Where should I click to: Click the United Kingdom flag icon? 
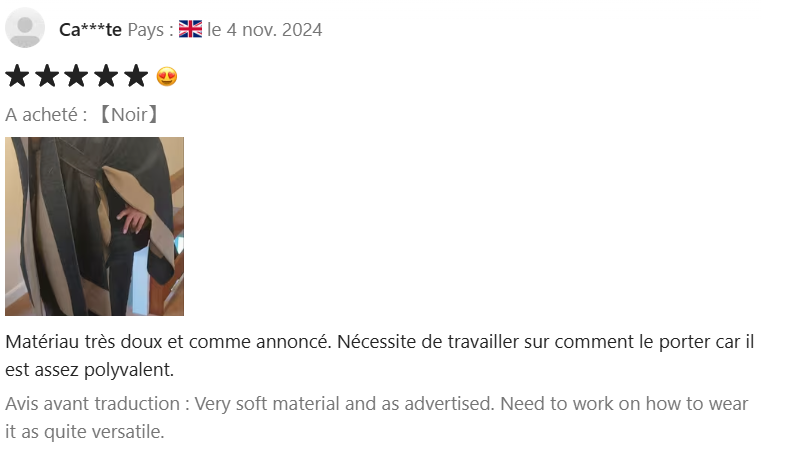pos(190,29)
